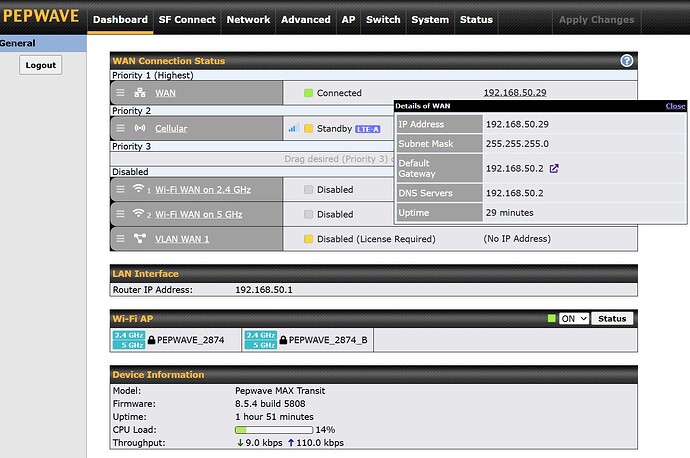Click the drag handle on WAN row
The width and height of the screenshot is (690, 458).
coord(120,93)
